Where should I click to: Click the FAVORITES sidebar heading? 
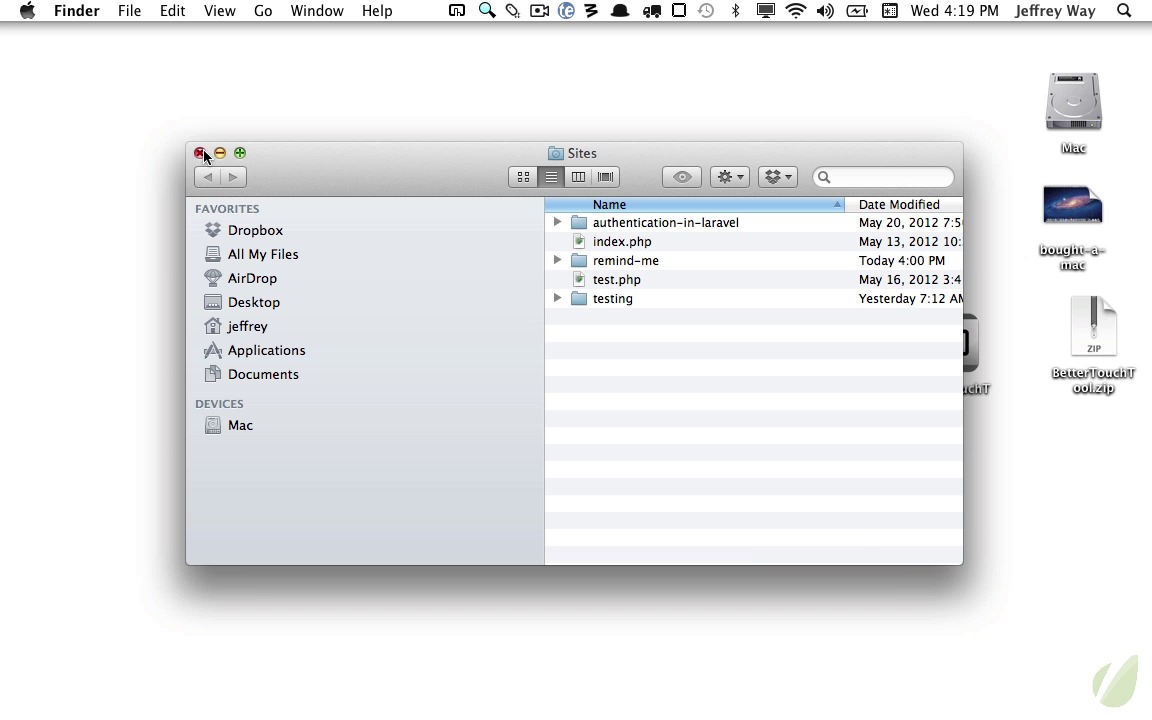coord(227,209)
